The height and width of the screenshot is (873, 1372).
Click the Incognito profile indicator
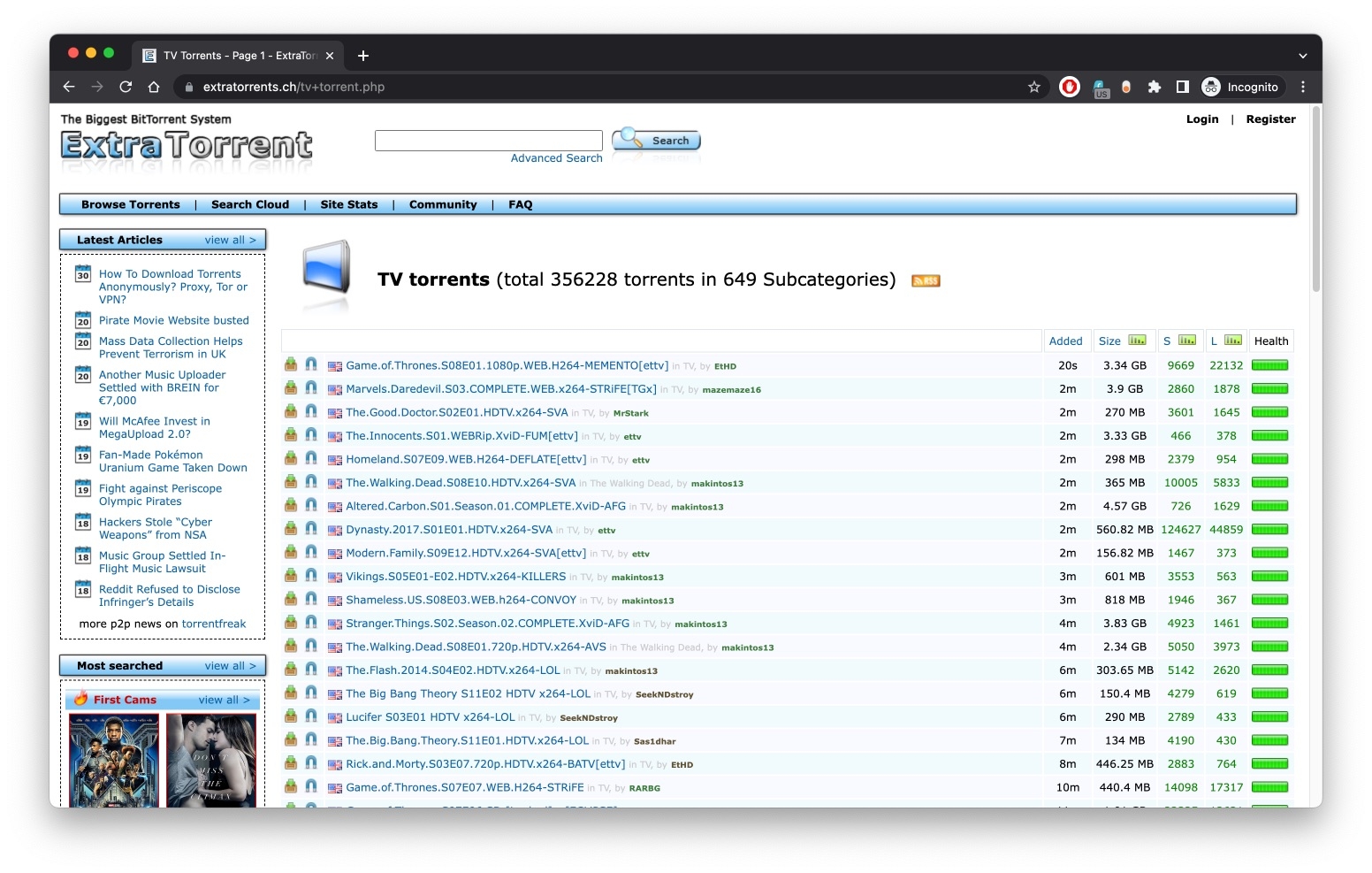[1240, 87]
